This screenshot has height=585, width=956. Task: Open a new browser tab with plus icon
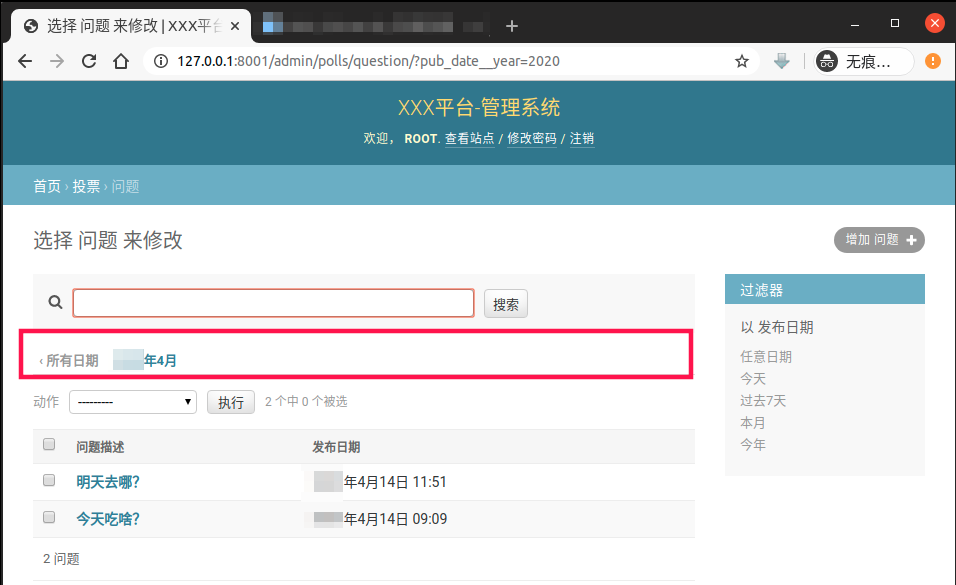pos(512,25)
